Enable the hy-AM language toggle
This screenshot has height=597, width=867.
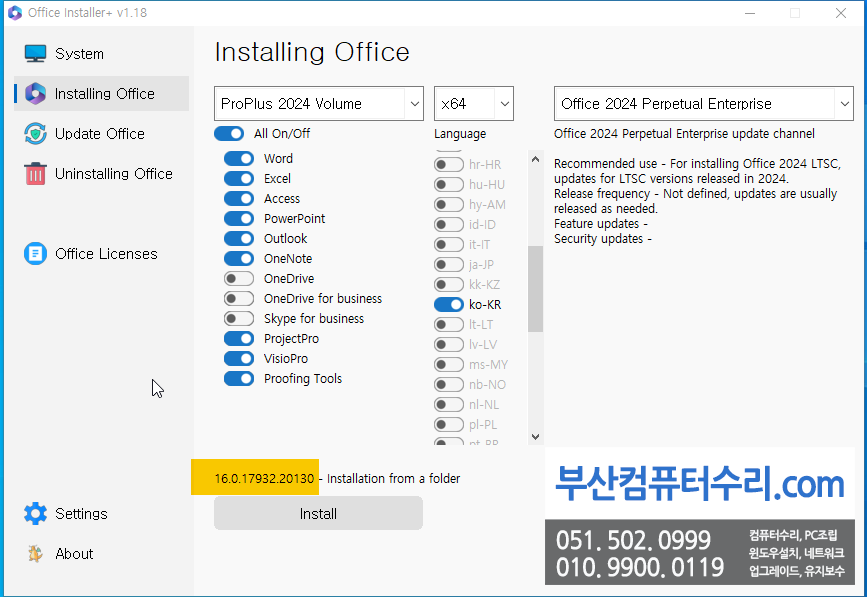[449, 205]
